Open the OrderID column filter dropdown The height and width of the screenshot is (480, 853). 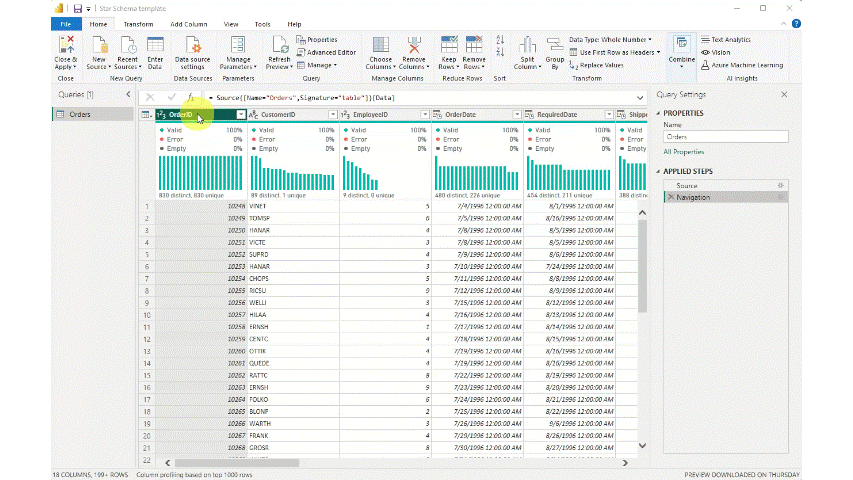coord(240,115)
